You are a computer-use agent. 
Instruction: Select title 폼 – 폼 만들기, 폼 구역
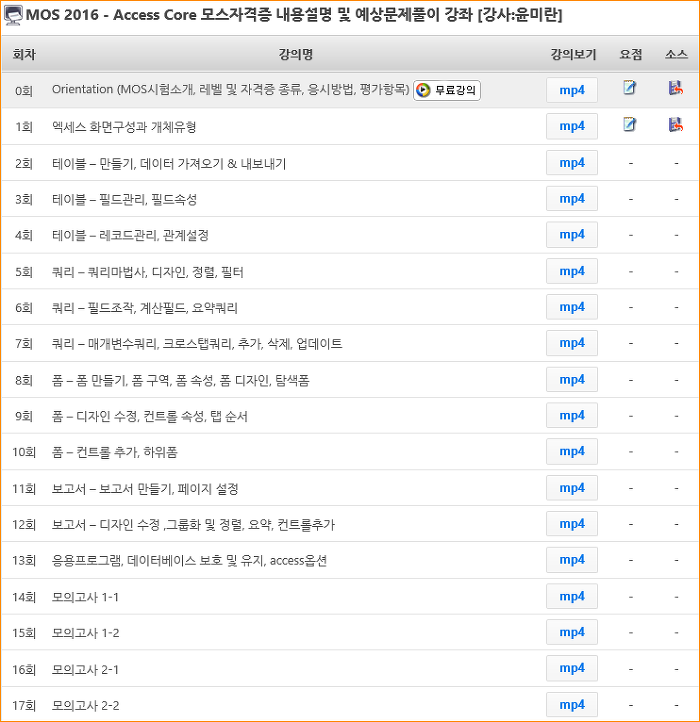181,380
